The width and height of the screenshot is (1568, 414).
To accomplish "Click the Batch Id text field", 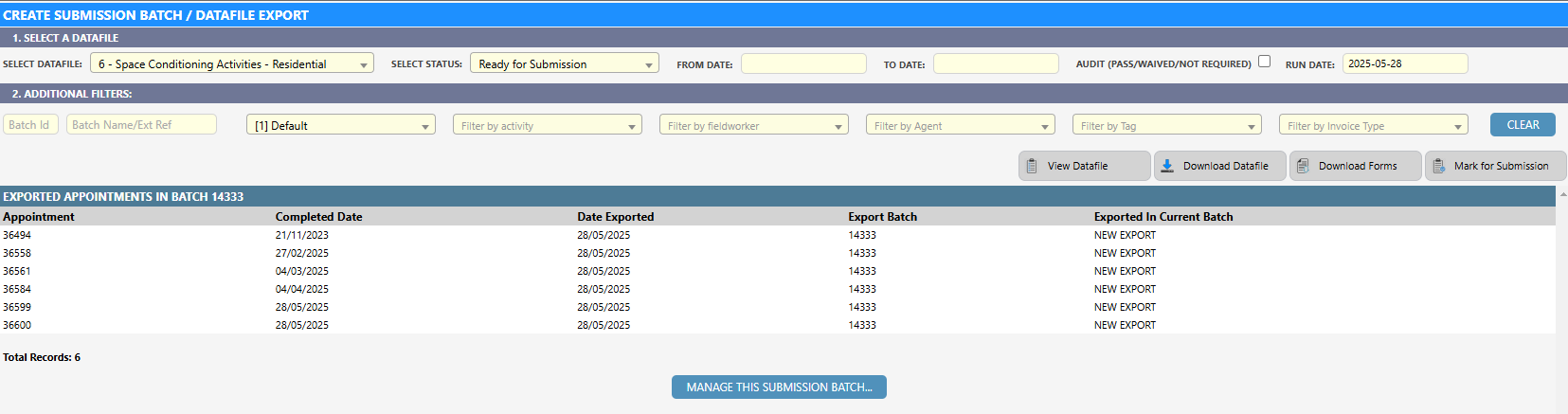I will [31, 125].
